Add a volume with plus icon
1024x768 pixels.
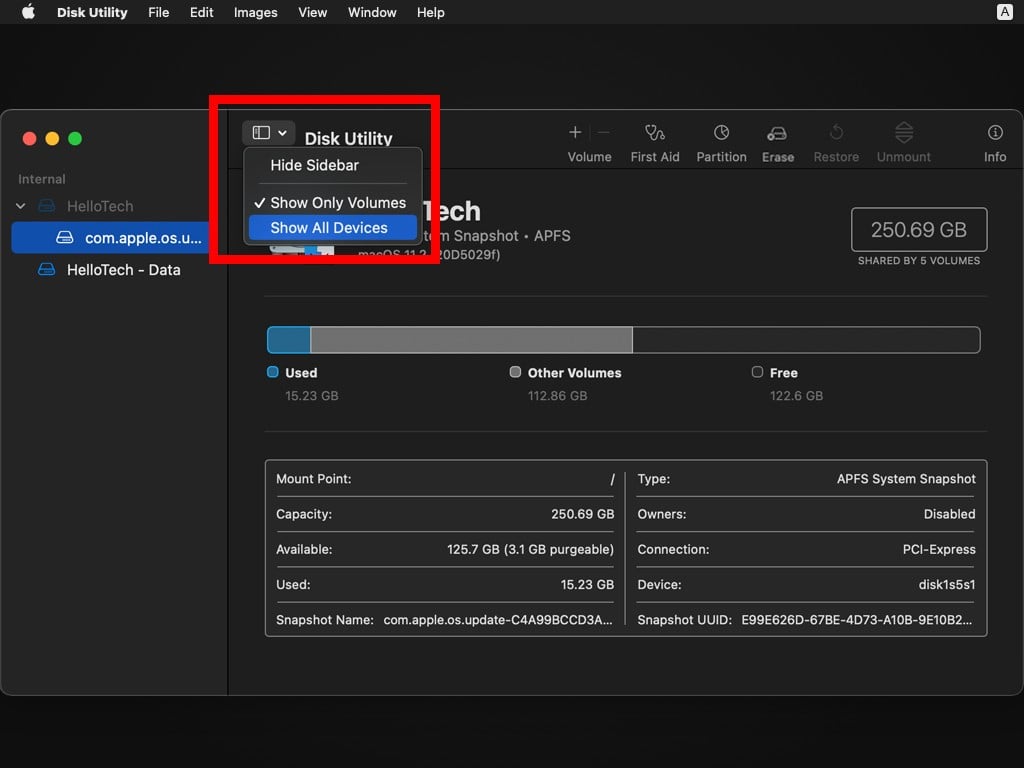[575, 132]
